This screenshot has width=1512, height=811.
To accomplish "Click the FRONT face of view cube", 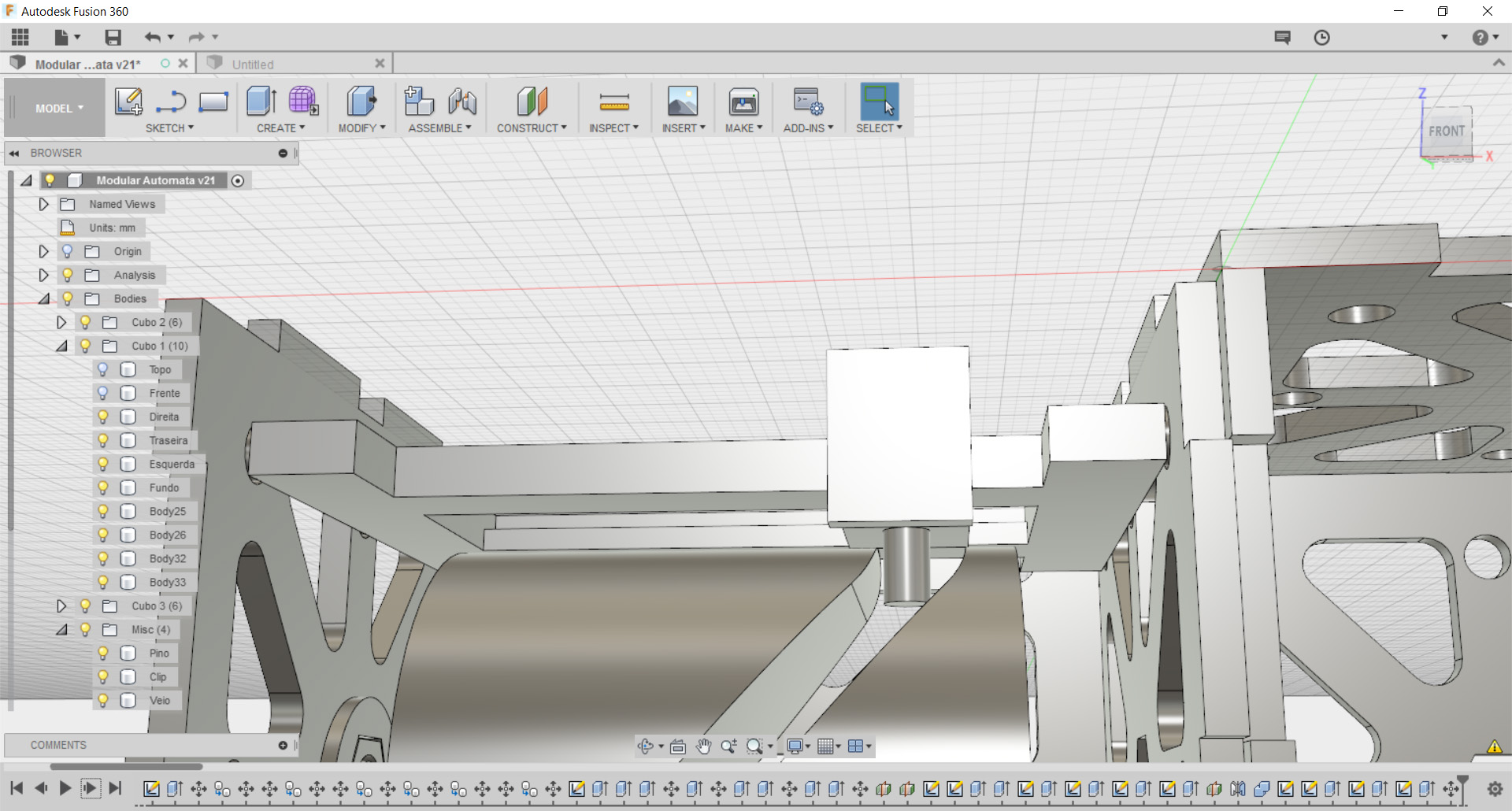I will (x=1447, y=131).
